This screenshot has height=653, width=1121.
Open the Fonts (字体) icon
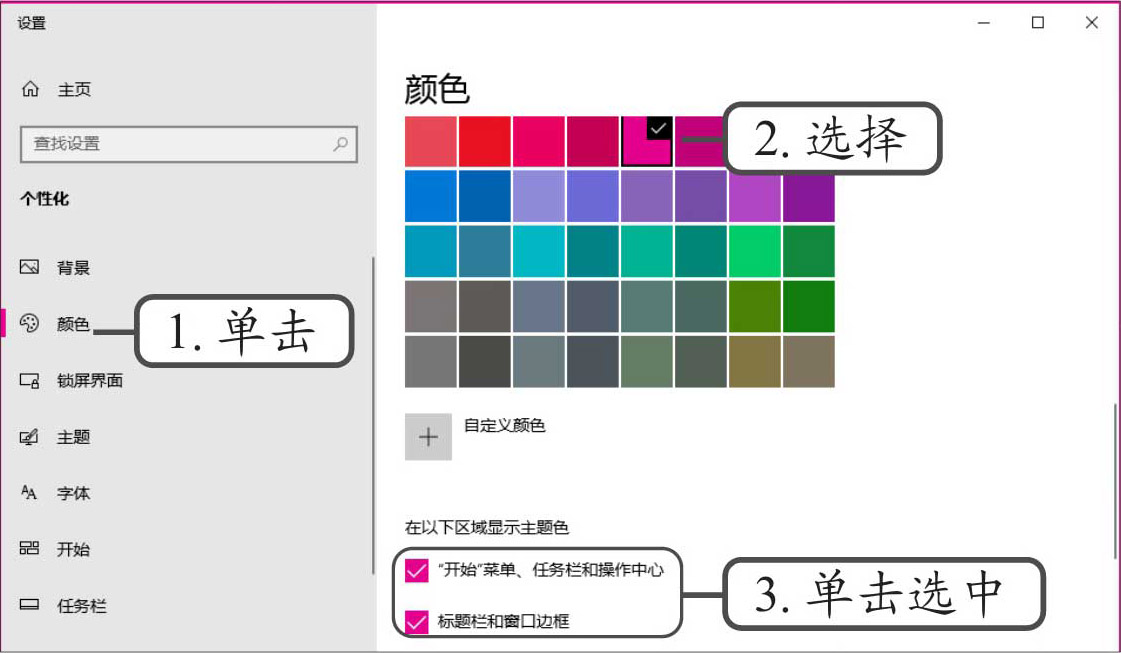pos(29,493)
